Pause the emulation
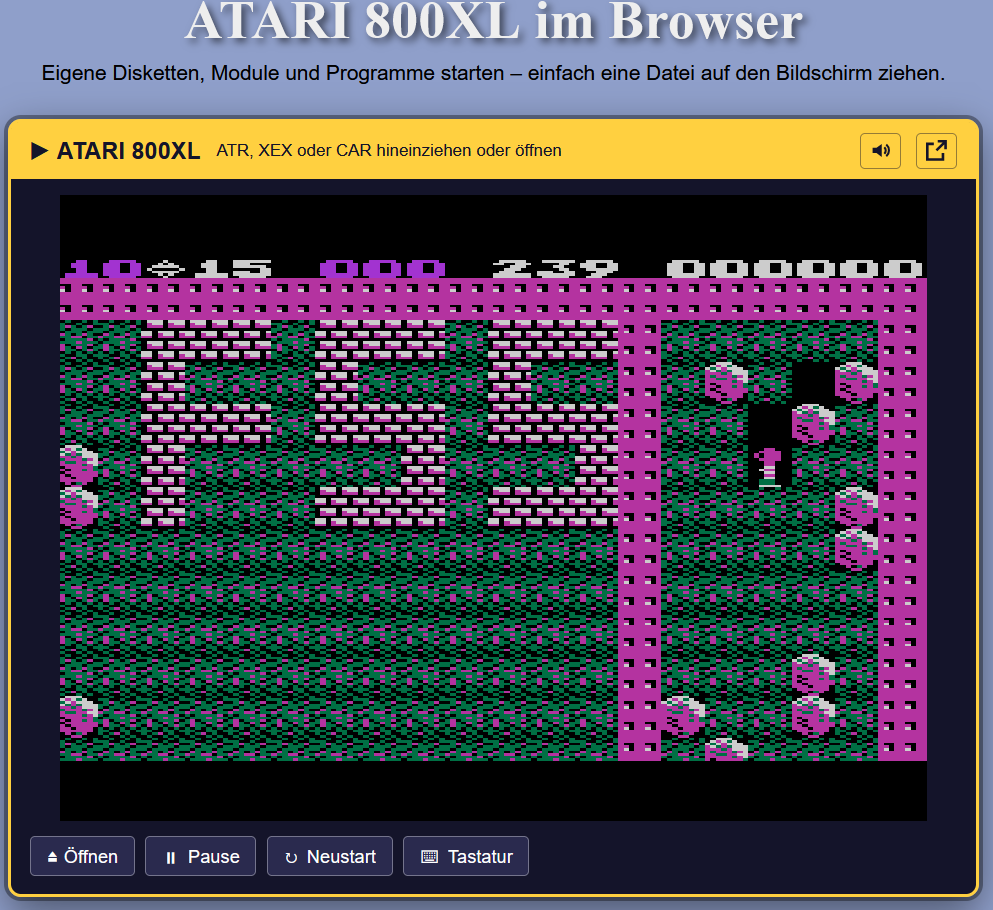Image resolution: width=993 pixels, height=910 pixels. [x=200, y=856]
